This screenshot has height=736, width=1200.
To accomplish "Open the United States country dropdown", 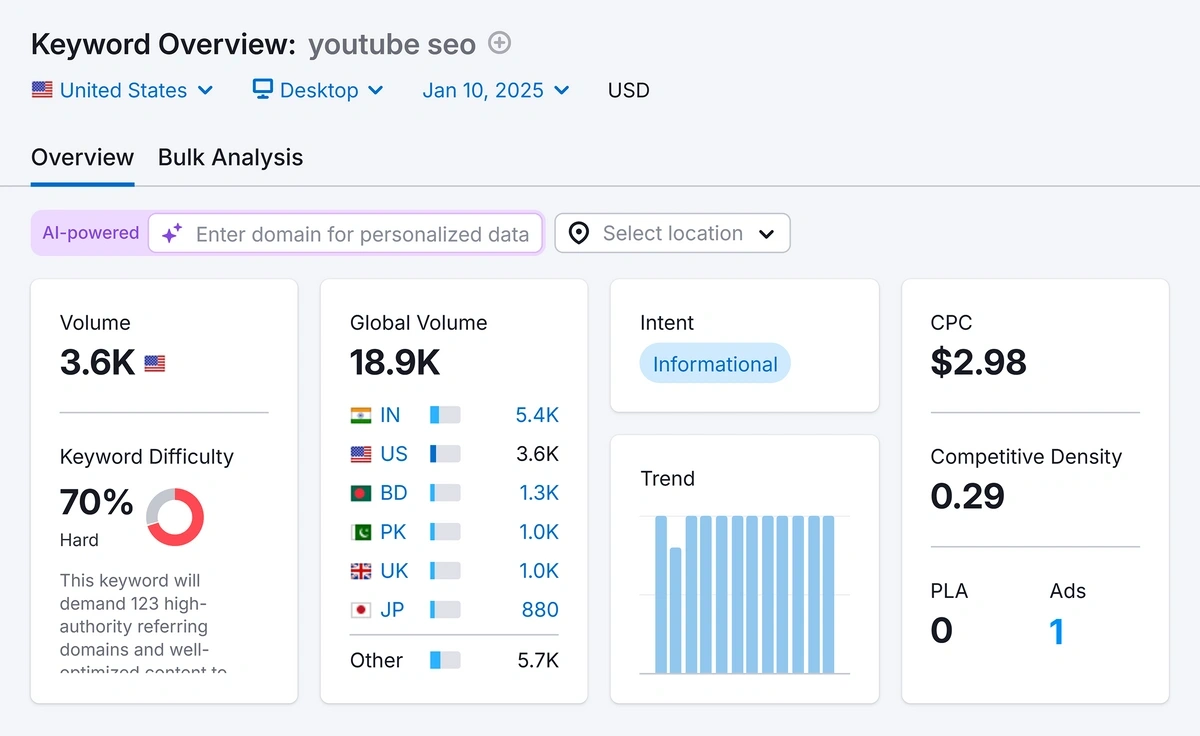I will point(123,90).
